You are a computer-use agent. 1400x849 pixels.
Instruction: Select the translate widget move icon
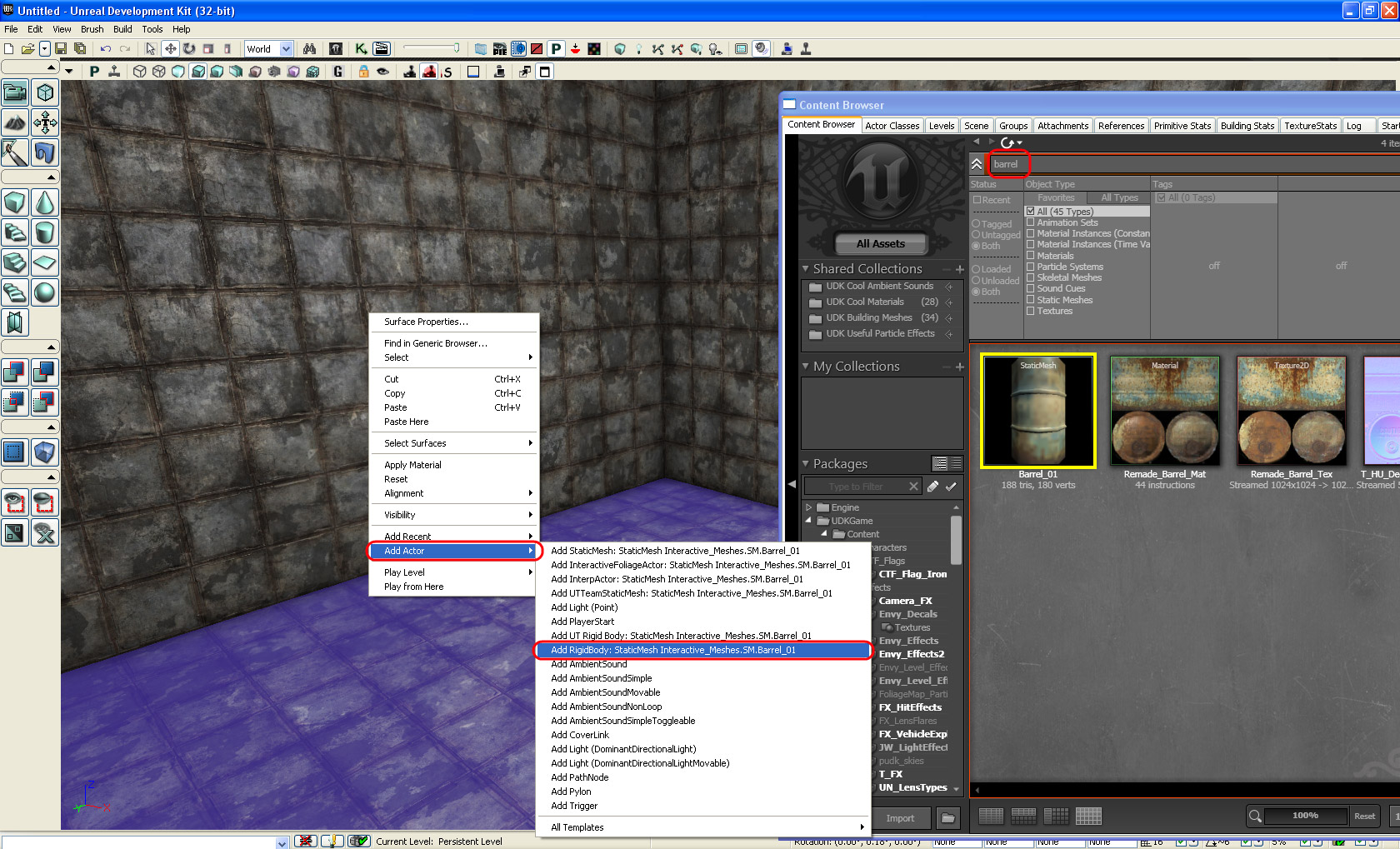[170, 49]
